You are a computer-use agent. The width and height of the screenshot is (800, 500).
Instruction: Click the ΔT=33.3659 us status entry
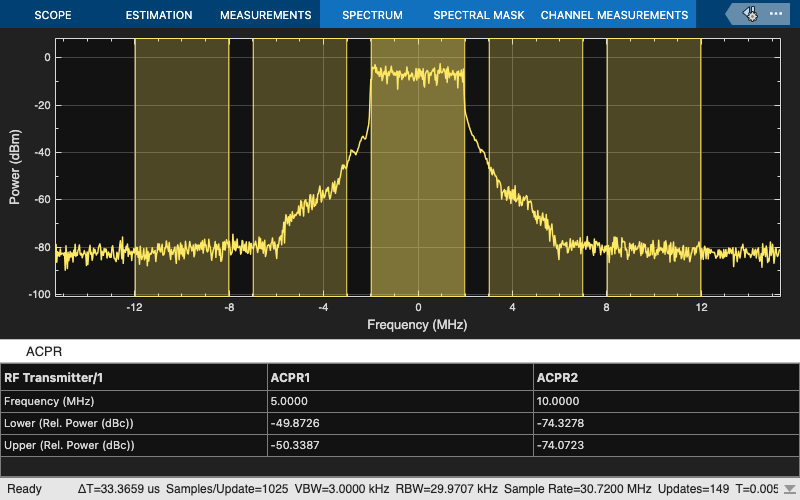(x=118, y=489)
